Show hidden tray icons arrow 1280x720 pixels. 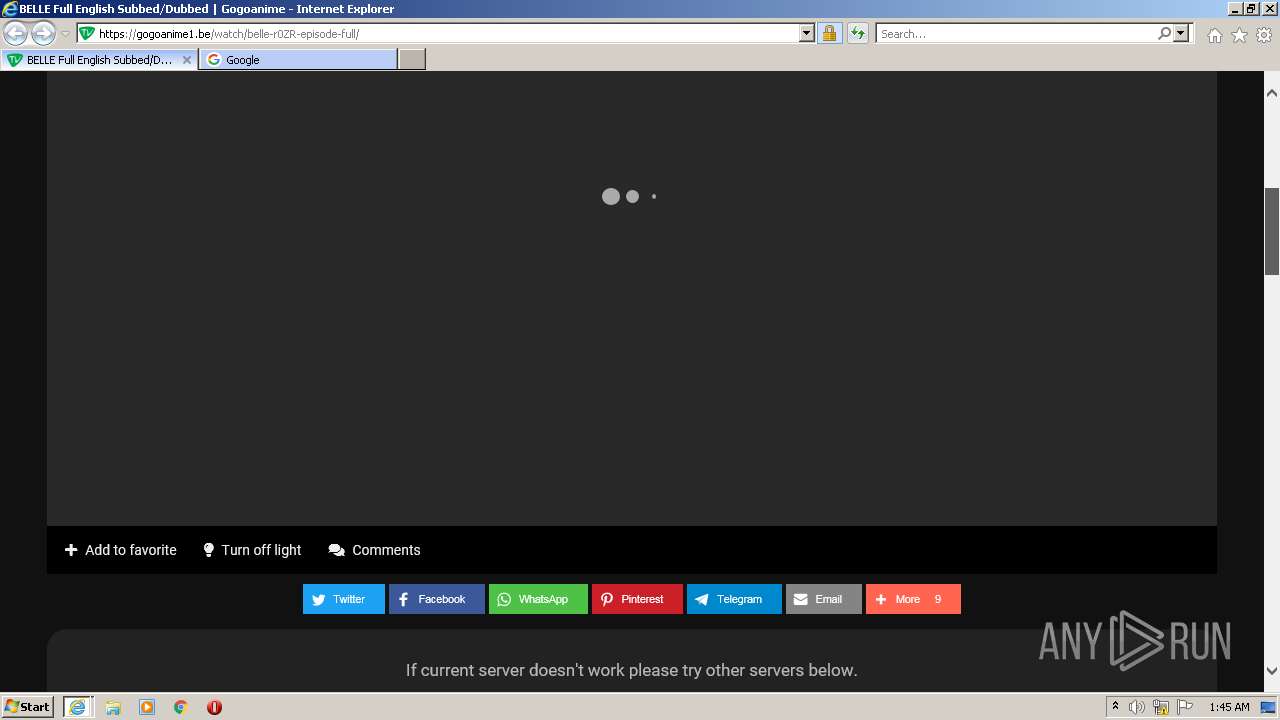click(1115, 707)
